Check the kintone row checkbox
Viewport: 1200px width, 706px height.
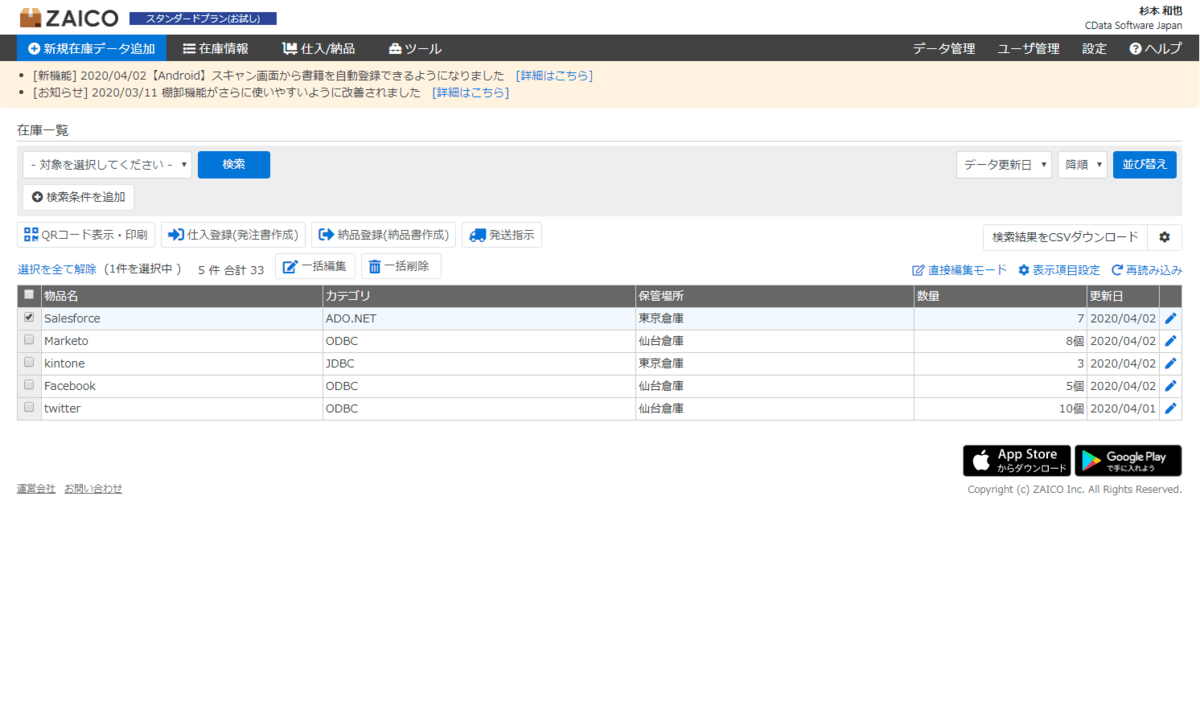(x=29, y=362)
